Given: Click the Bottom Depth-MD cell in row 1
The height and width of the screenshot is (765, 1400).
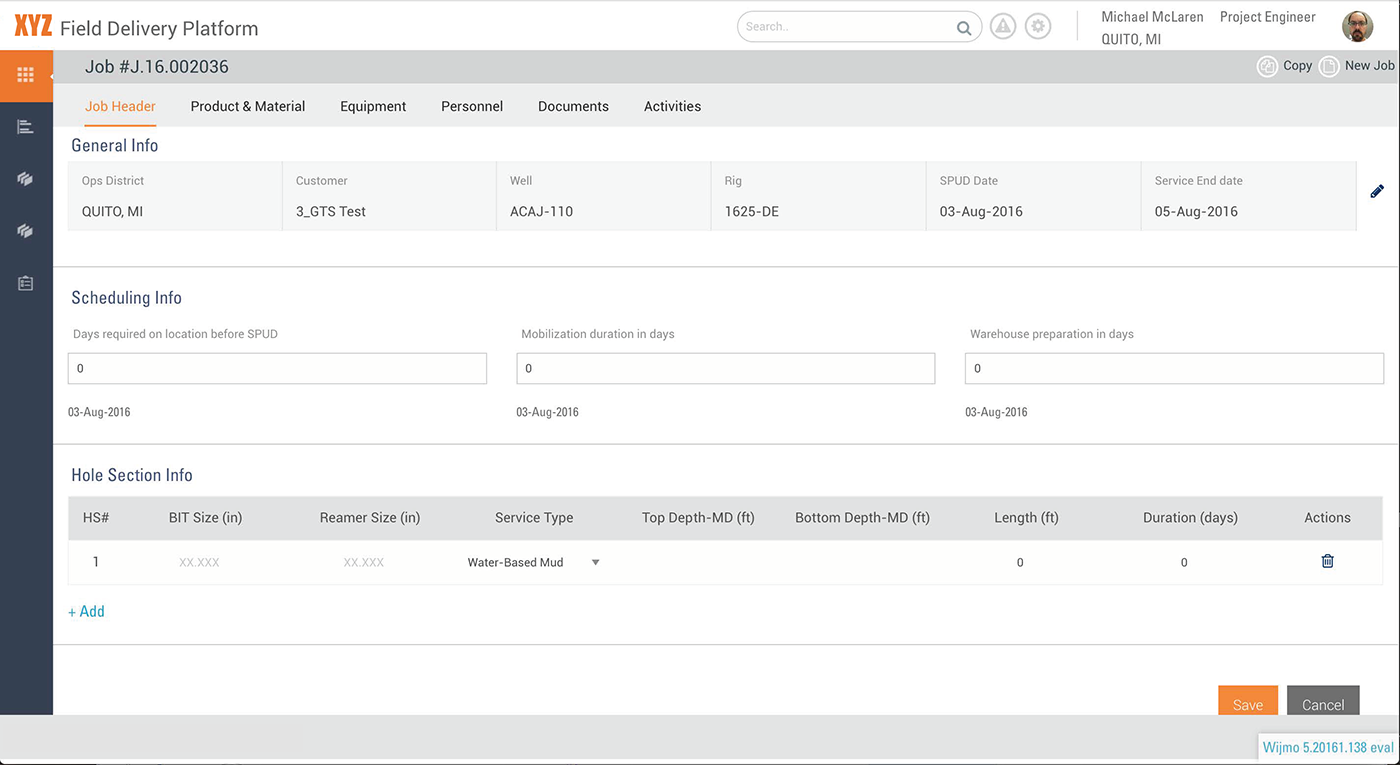Looking at the screenshot, I should point(862,563).
